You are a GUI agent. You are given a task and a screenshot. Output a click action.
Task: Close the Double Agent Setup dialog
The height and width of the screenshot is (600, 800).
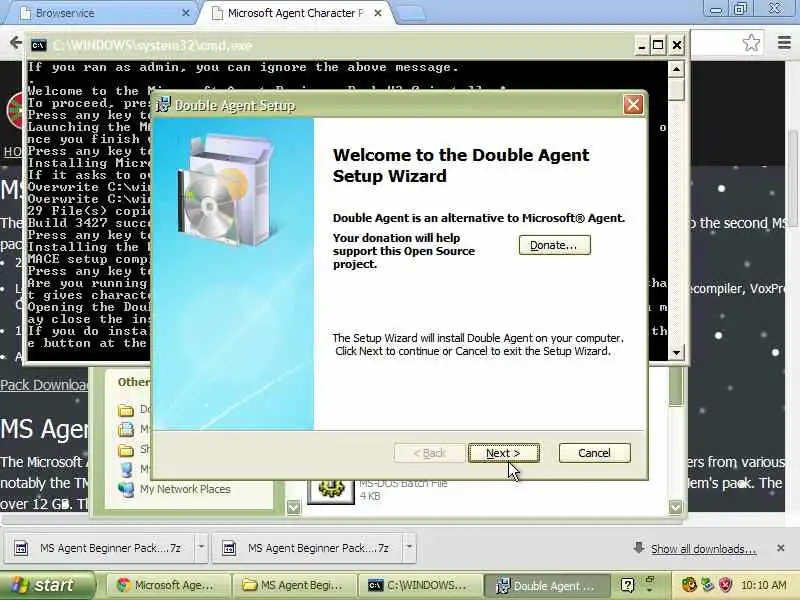coord(633,105)
